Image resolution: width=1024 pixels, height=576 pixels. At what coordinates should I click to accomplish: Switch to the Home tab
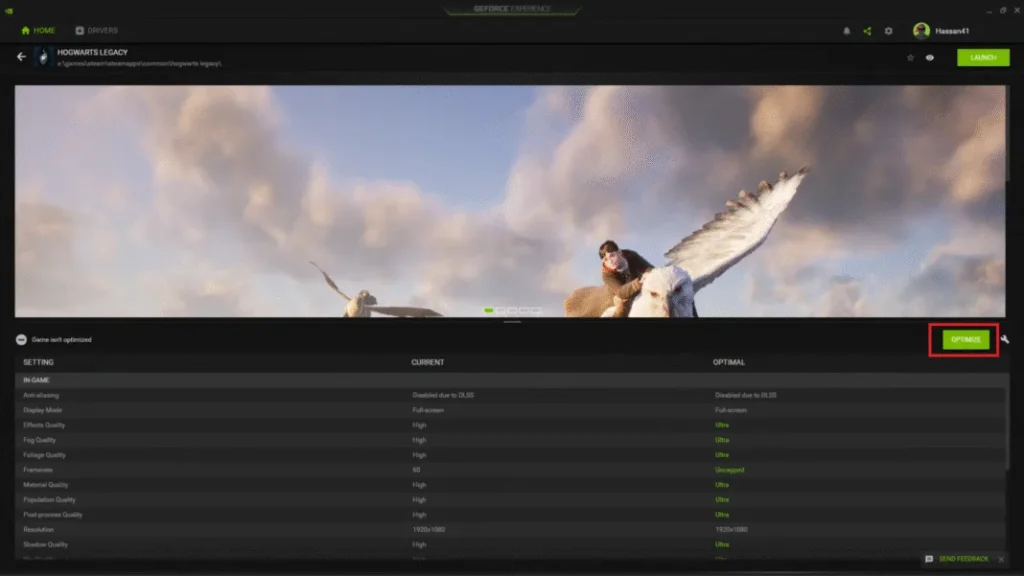(x=38, y=31)
